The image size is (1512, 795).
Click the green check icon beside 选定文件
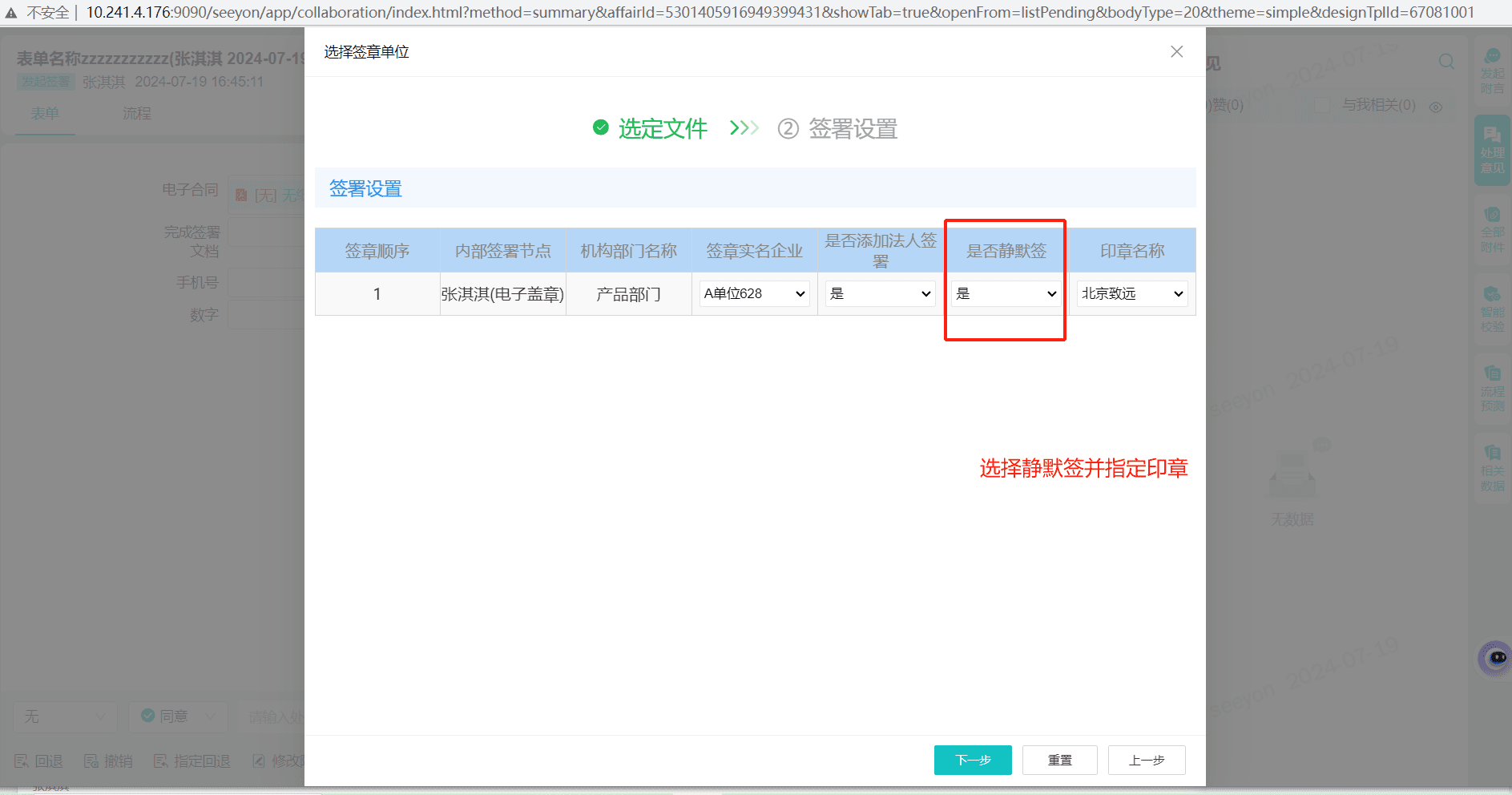[601, 127]
